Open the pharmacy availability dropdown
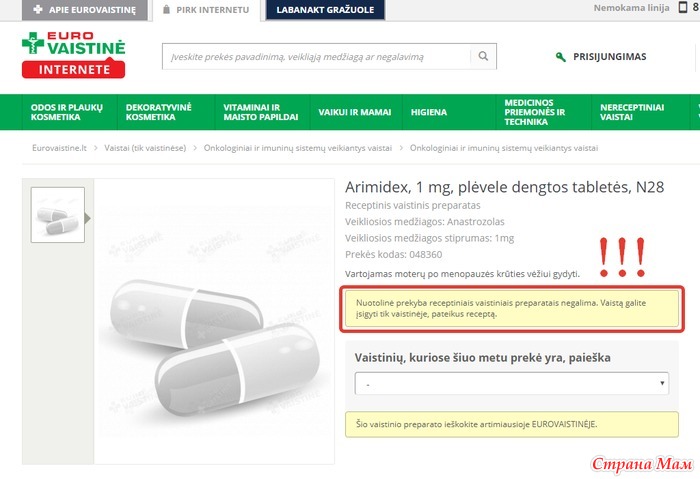The width and height of the screenshot is (700, 479). (x=512, y=383)
